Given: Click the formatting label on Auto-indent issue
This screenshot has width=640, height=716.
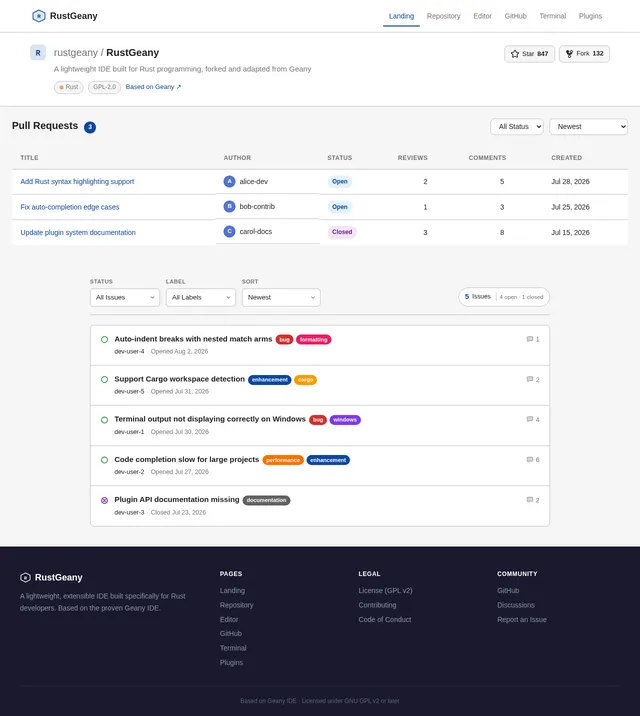Looking at the screenshot, I should click(x=314, y=340).
